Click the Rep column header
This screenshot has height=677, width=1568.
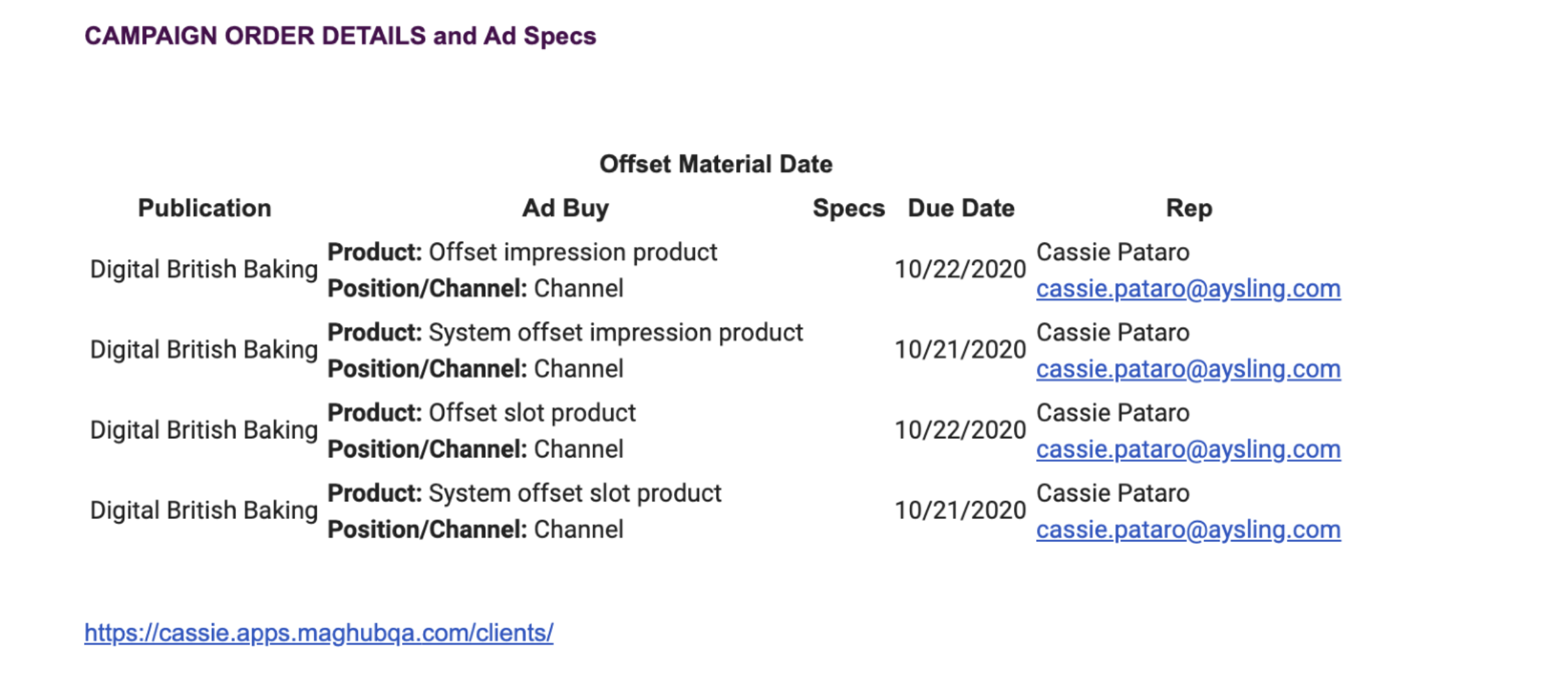coord(1188,209)
